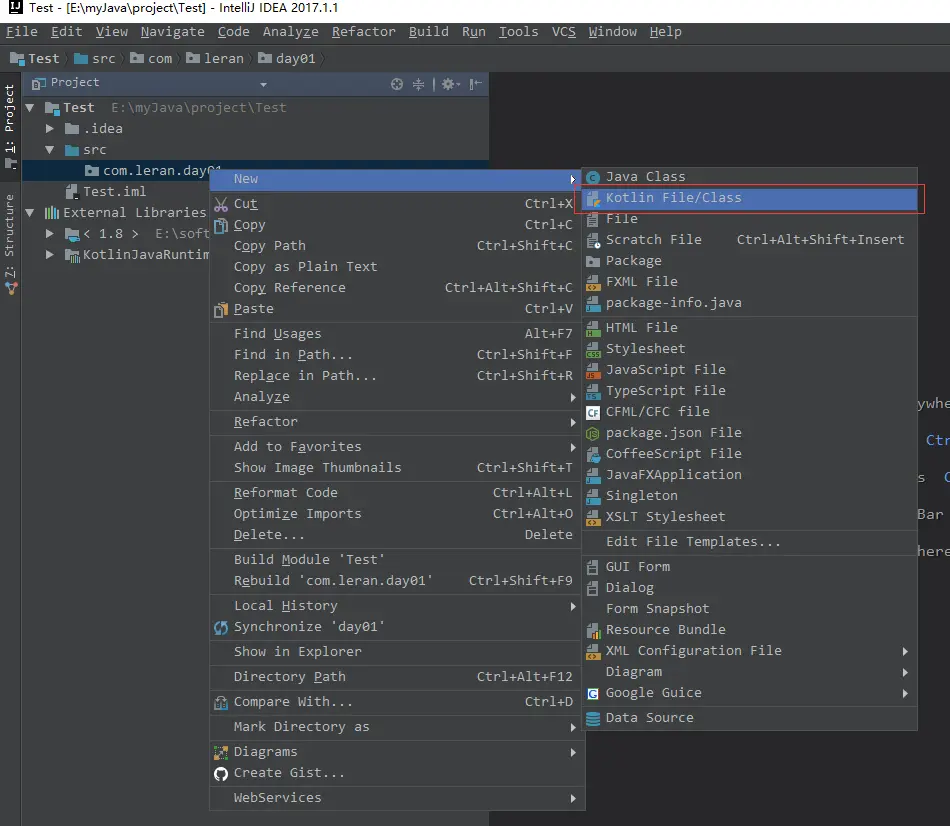Click the hide Project panel icon
The width and height of the screenshot is (950, 826).
point(476,84)
